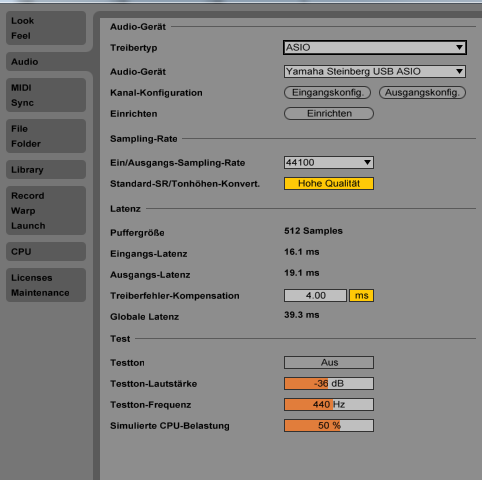Toggle the yellow ms unit button
The image size is (482, 480).
coord(361,295)
